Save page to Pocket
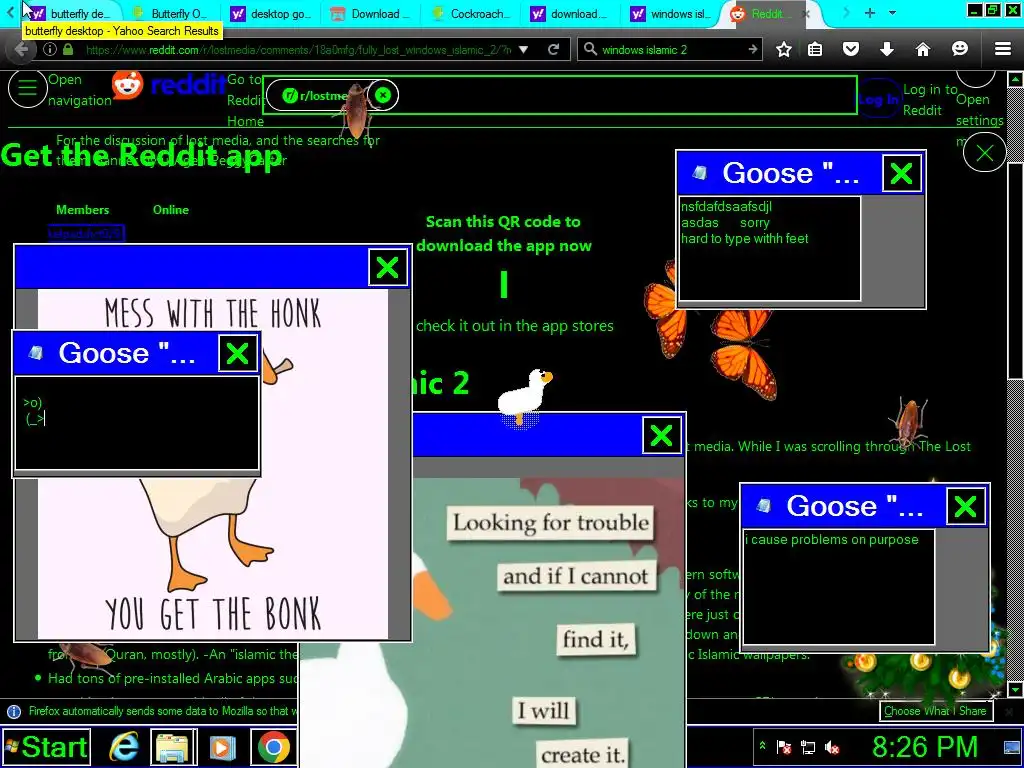 click(x=850, y=50)
